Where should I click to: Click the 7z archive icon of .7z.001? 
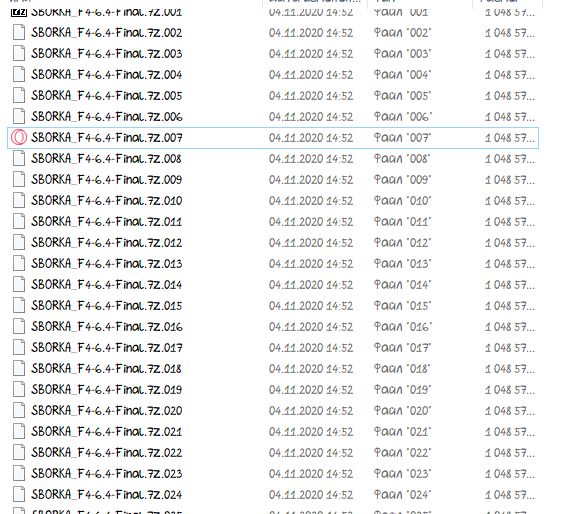click(19, 13)
